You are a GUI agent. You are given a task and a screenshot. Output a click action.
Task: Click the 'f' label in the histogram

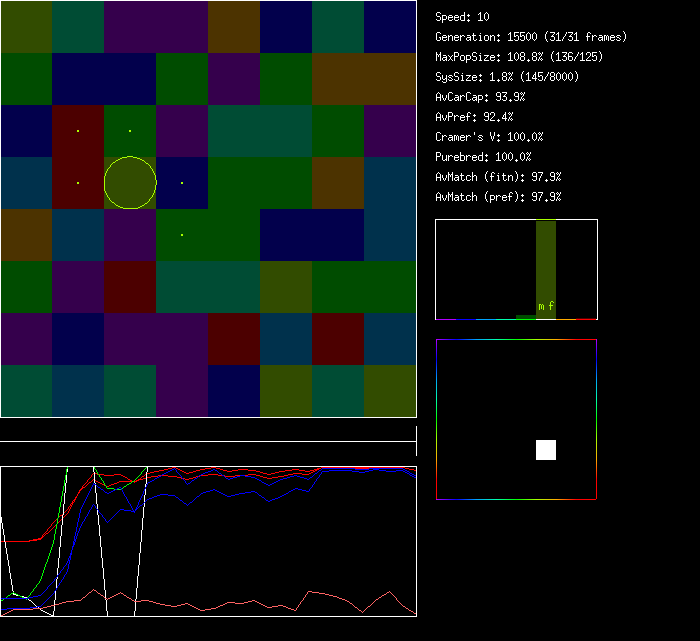[551, 306]
